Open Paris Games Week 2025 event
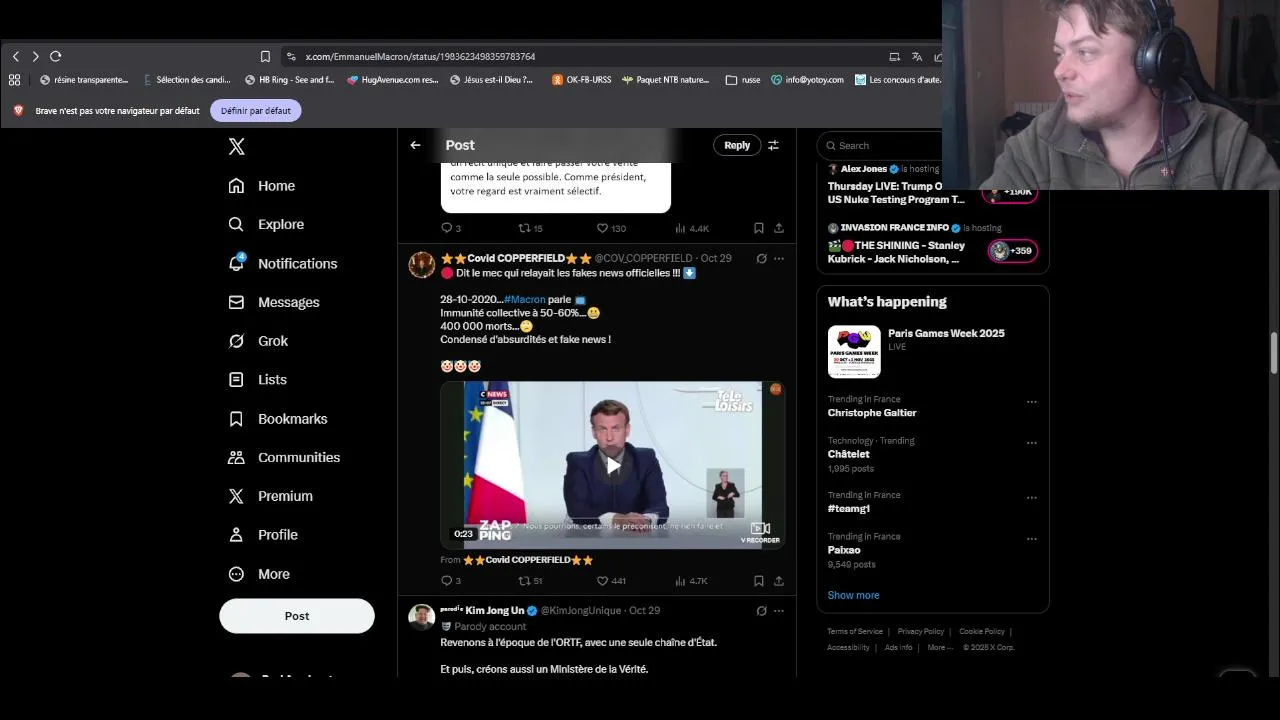 [x=933, y=351]
